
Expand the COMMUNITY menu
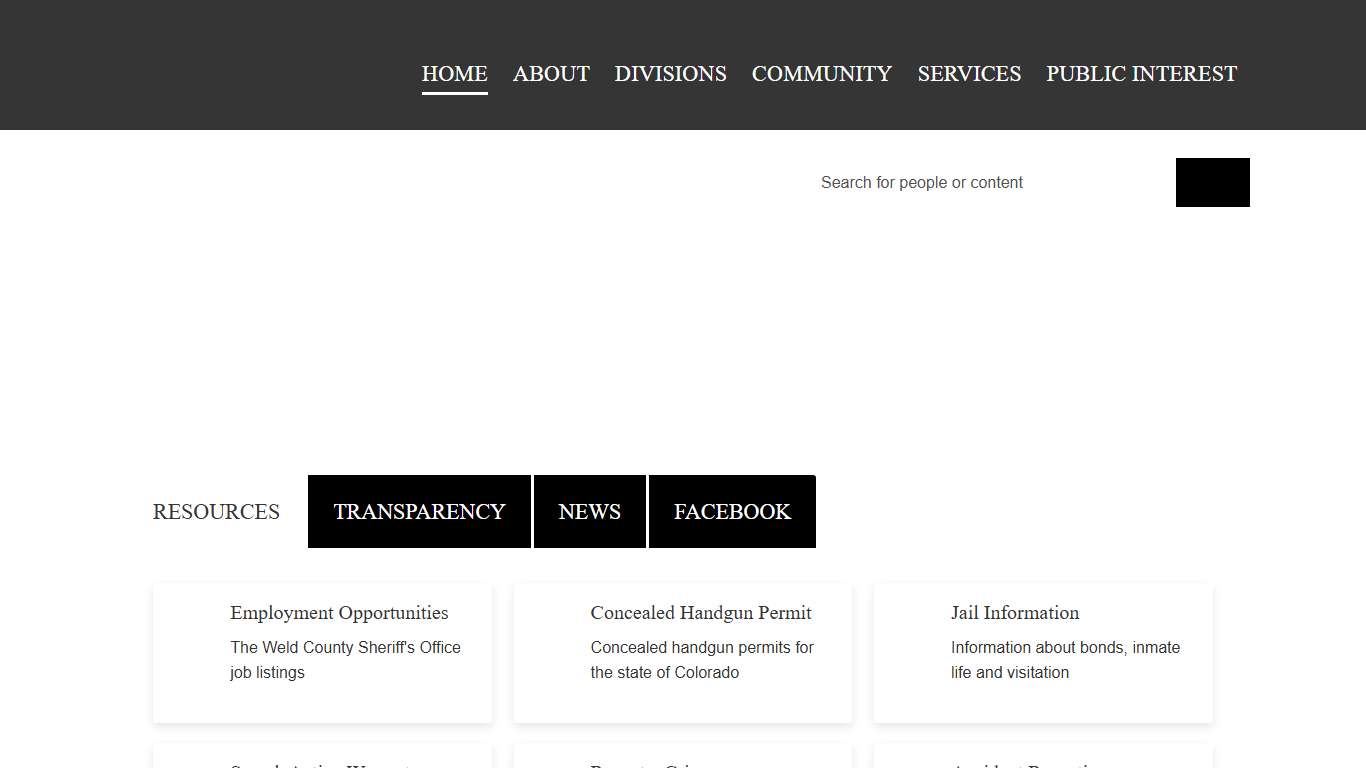pos(821,74)
